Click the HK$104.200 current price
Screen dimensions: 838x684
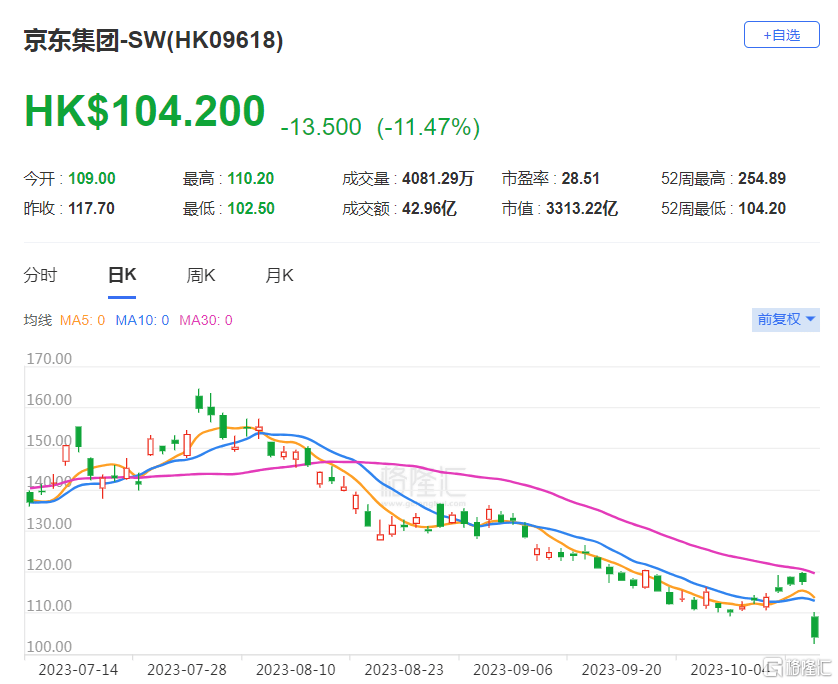tap(145, 111)
